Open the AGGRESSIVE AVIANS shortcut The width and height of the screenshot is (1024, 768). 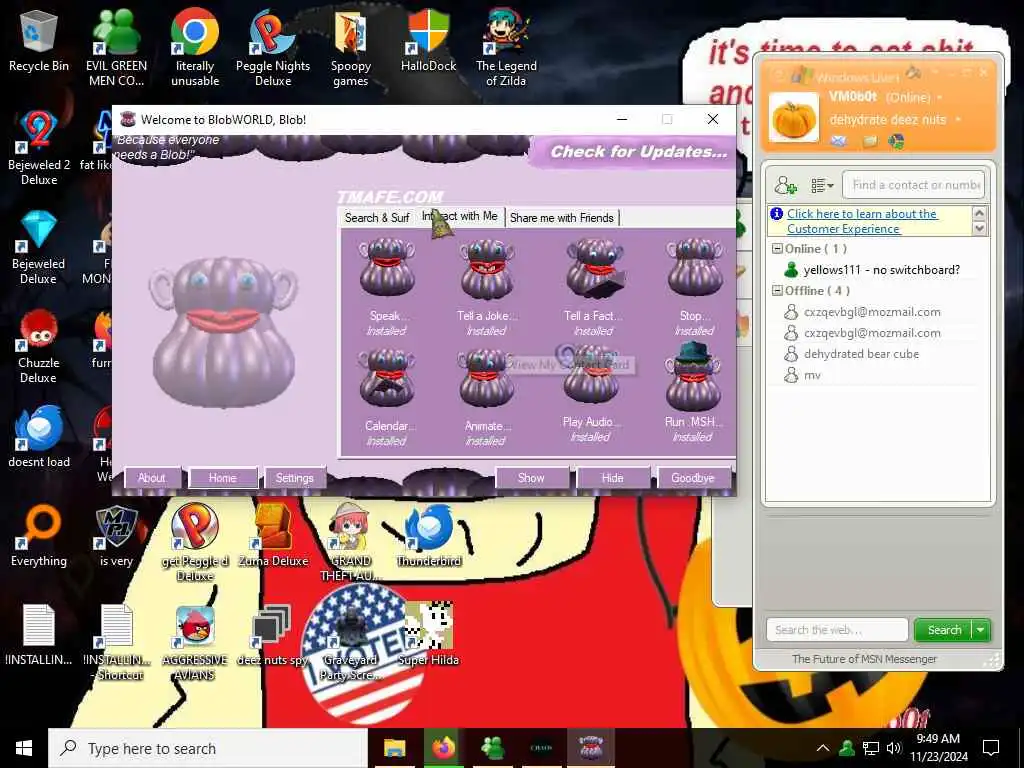pos(195,643)
